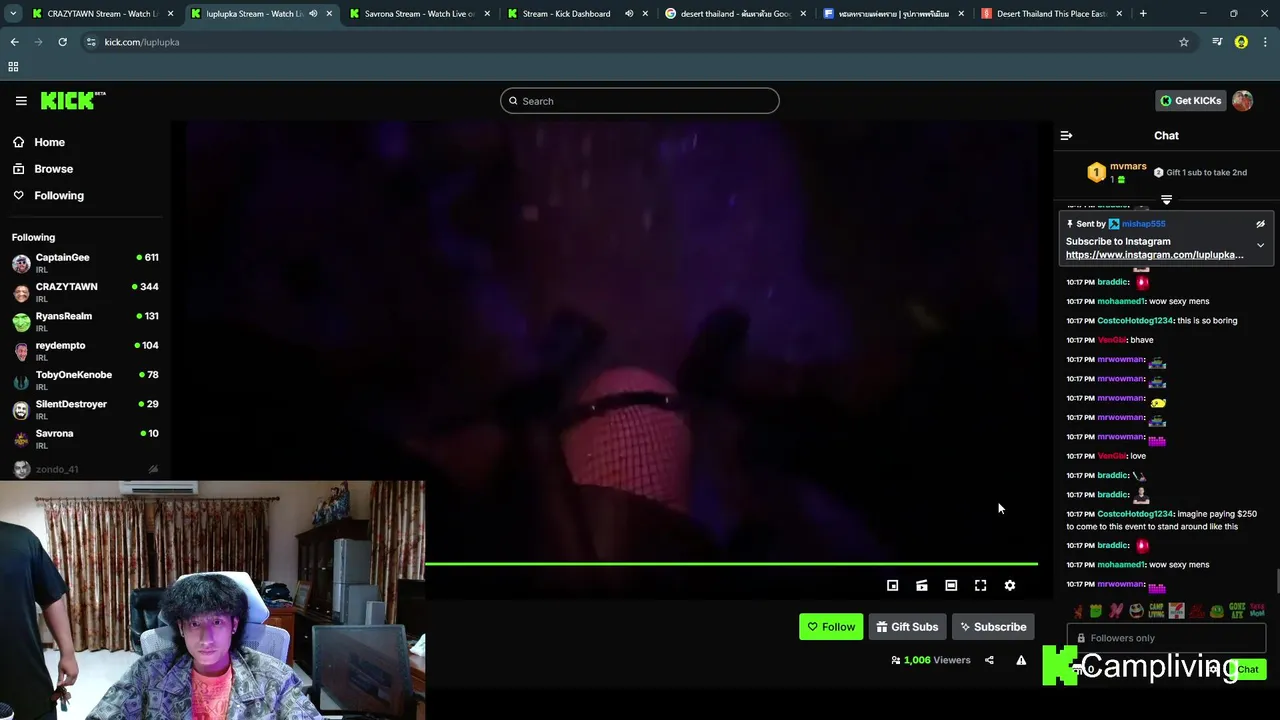Switch to Stream - Kick Dashboard tab

coord(566,14)
